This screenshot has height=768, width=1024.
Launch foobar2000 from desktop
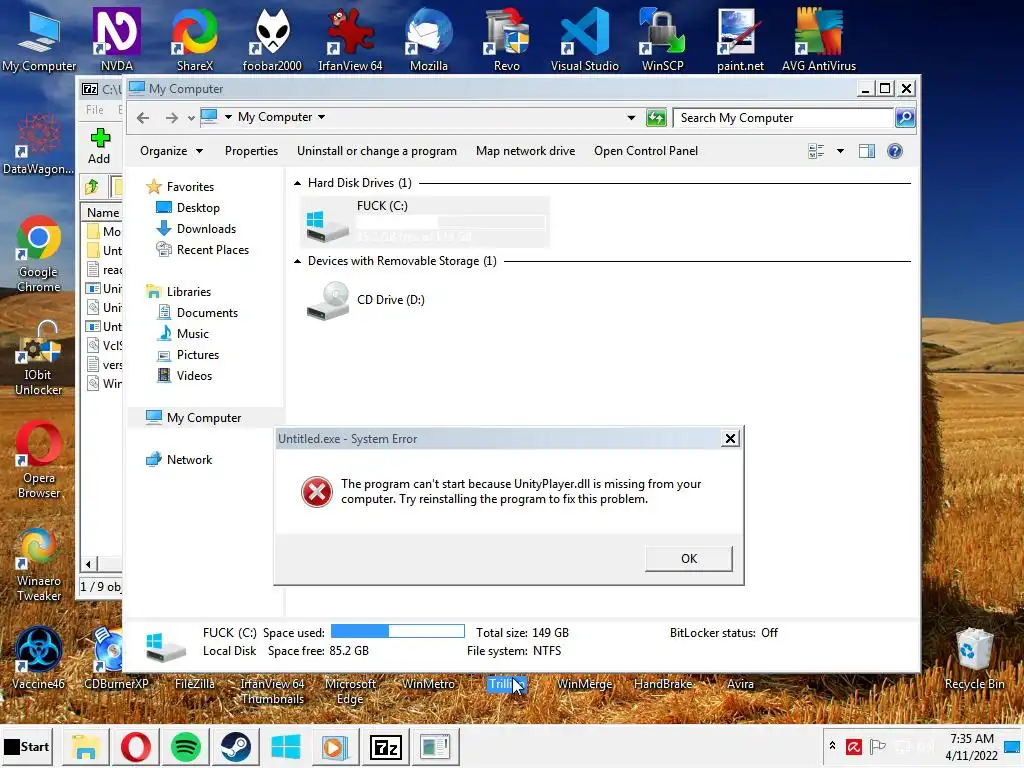(x=272, y=39)
